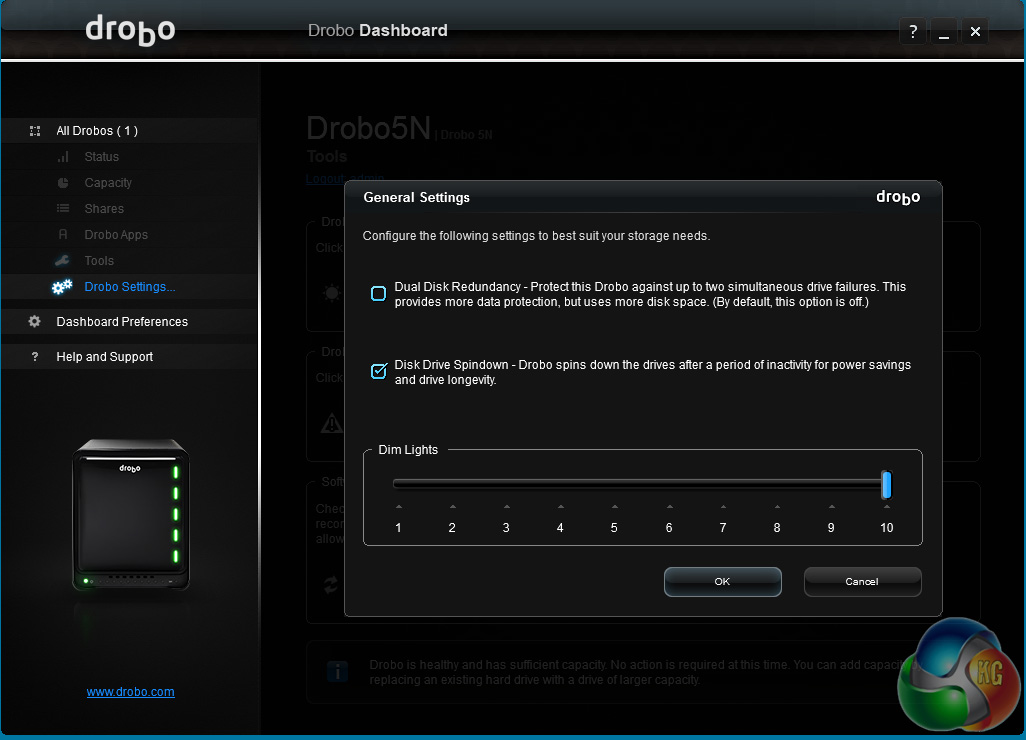Visit the www.drobo.com link

(x=130, y=691)
